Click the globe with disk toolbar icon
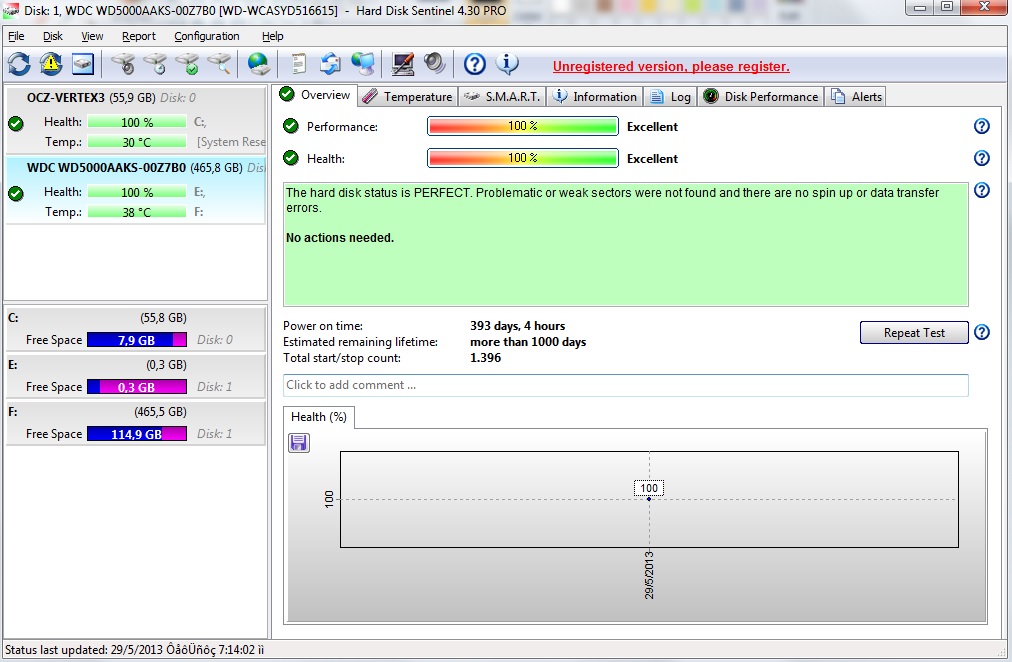Viewport: 1012px width, 662px height. tap(259, 64)
